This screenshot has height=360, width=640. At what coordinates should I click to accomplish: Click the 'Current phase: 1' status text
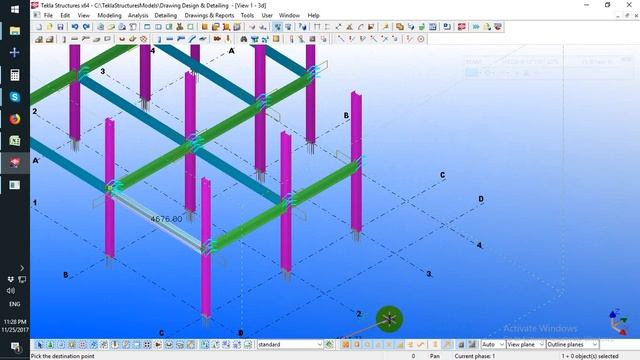tap(475, 356)
